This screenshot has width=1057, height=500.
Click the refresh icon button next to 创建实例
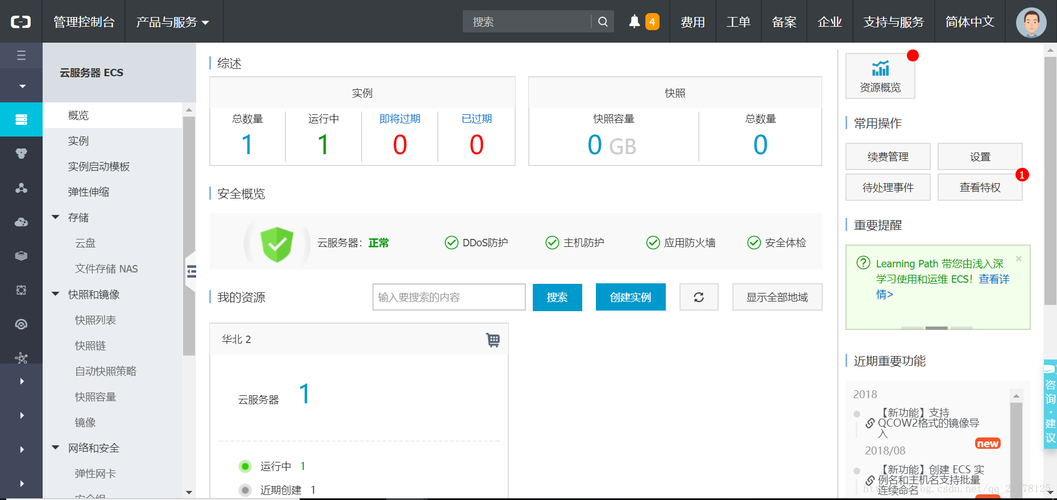[x=699, y=297]
